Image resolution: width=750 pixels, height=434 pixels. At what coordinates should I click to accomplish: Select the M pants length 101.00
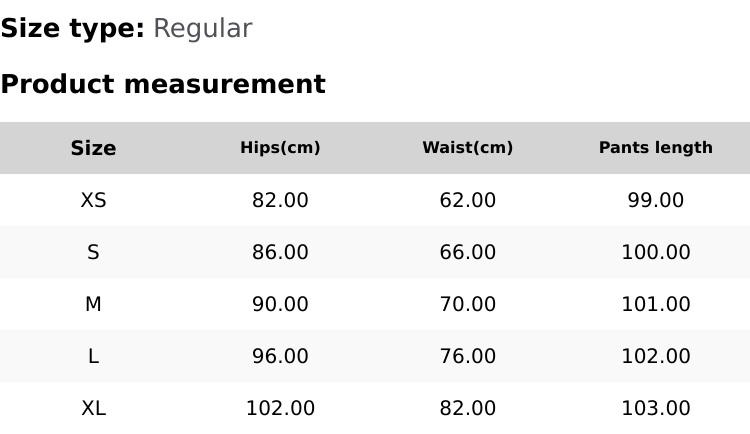(x=655, y=305)
